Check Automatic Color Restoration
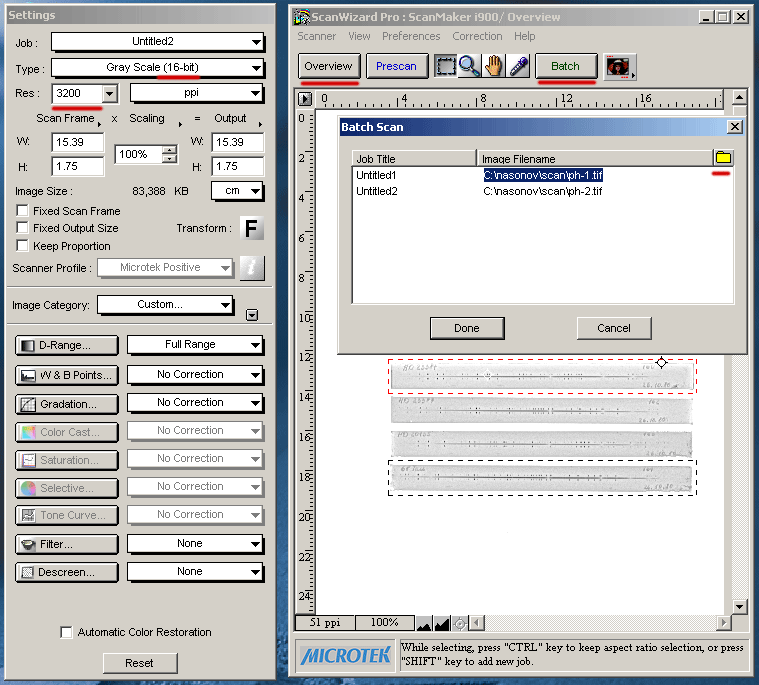759x685 pixels. click(x=66, y=632)
